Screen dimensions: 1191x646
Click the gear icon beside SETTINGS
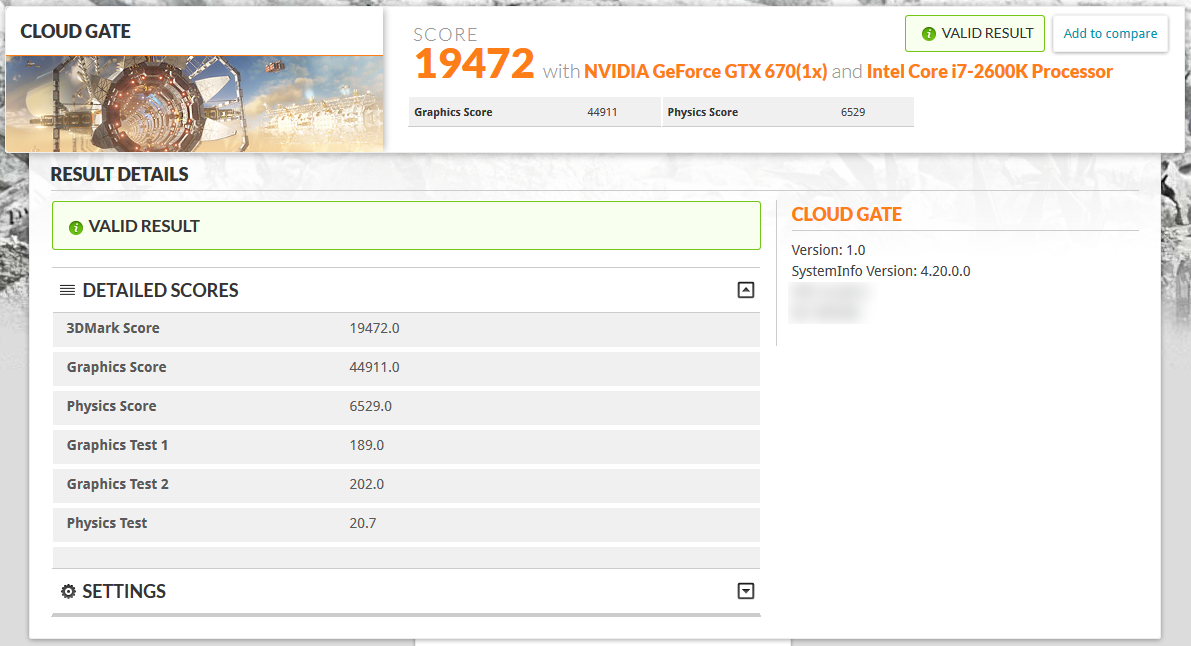pos(68,591)
